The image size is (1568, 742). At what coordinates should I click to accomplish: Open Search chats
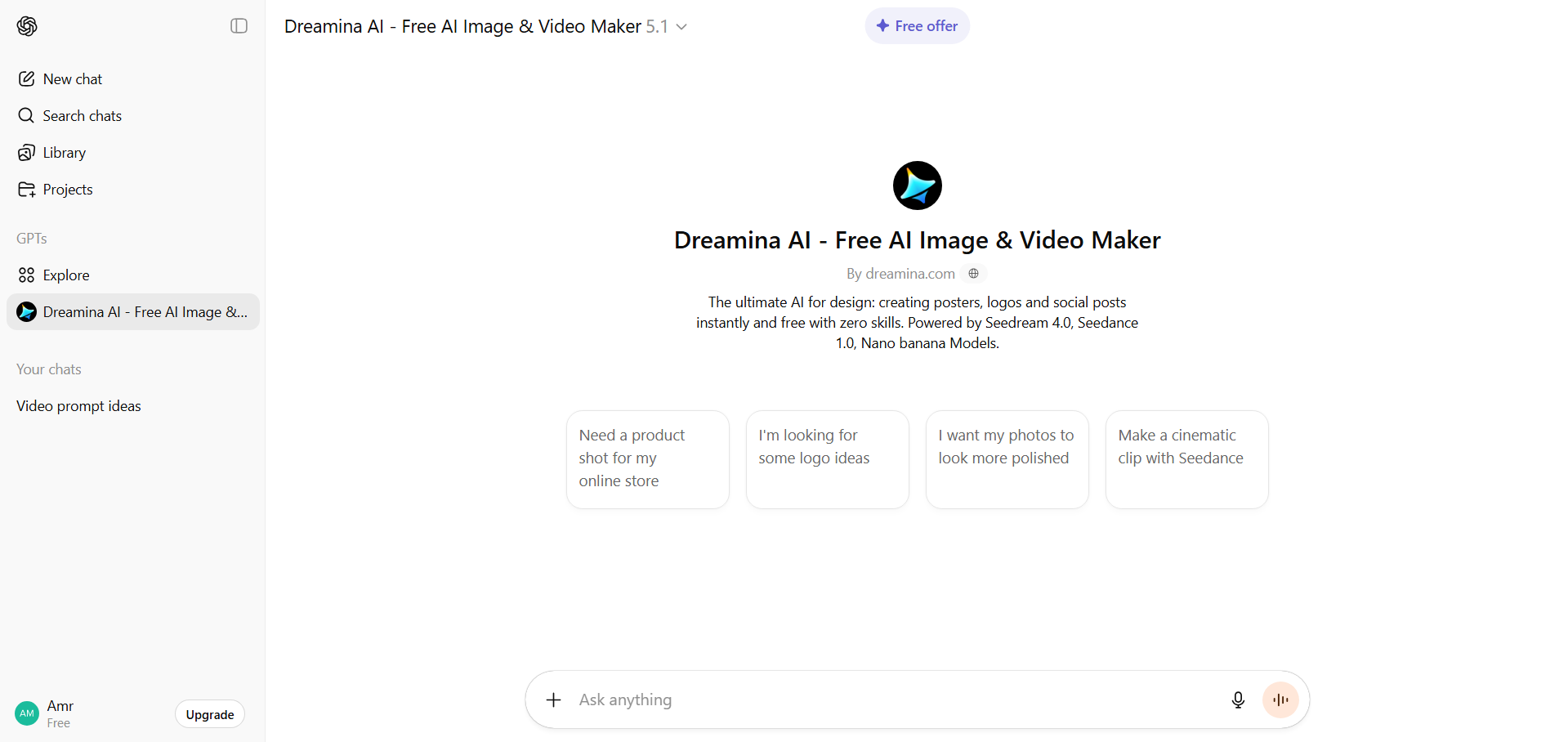(x=133, y=115)
